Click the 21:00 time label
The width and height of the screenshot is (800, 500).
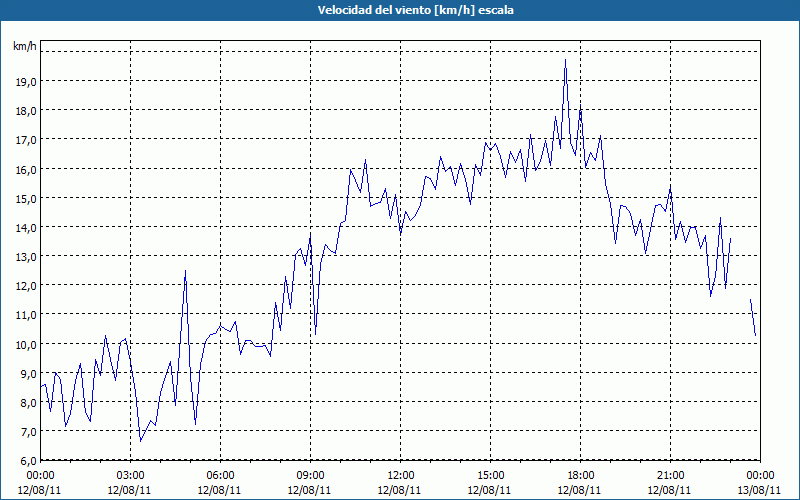(x=670, y=476)
